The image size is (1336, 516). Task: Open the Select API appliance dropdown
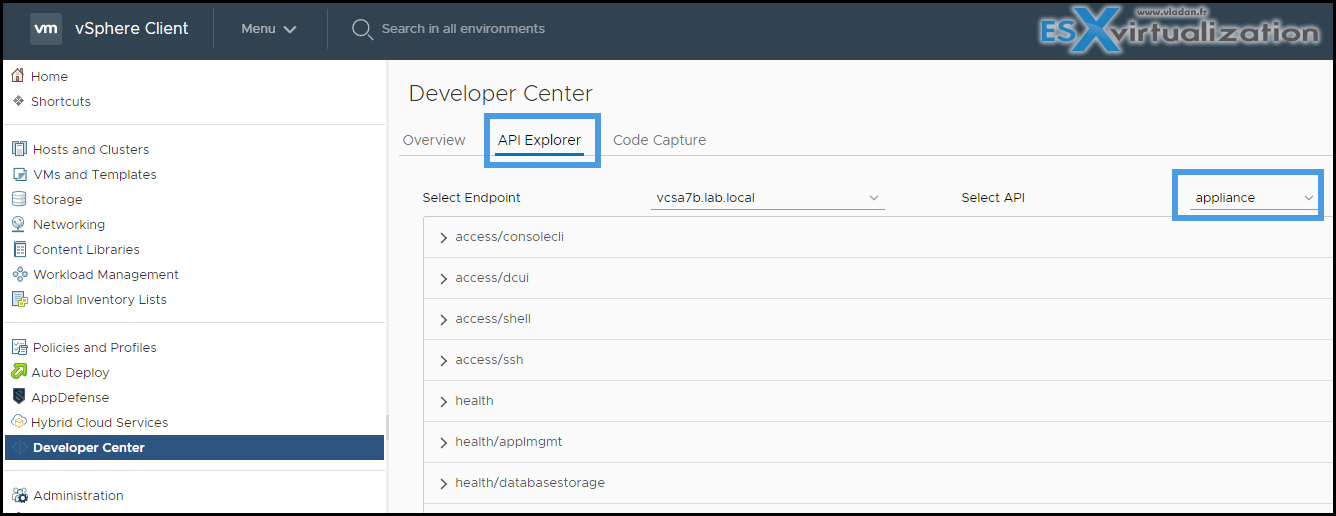(x=1254, y=197)
